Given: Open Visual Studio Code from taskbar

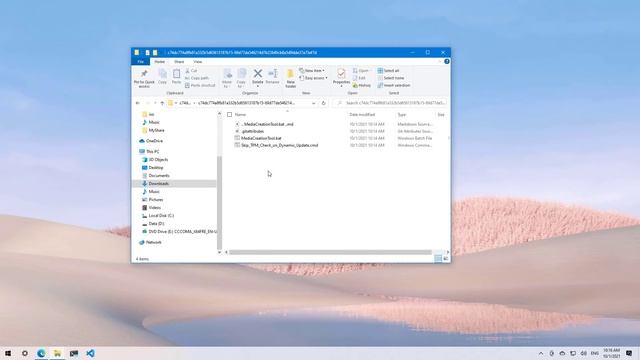Looking at the screenshot, I should pos(90,353).
